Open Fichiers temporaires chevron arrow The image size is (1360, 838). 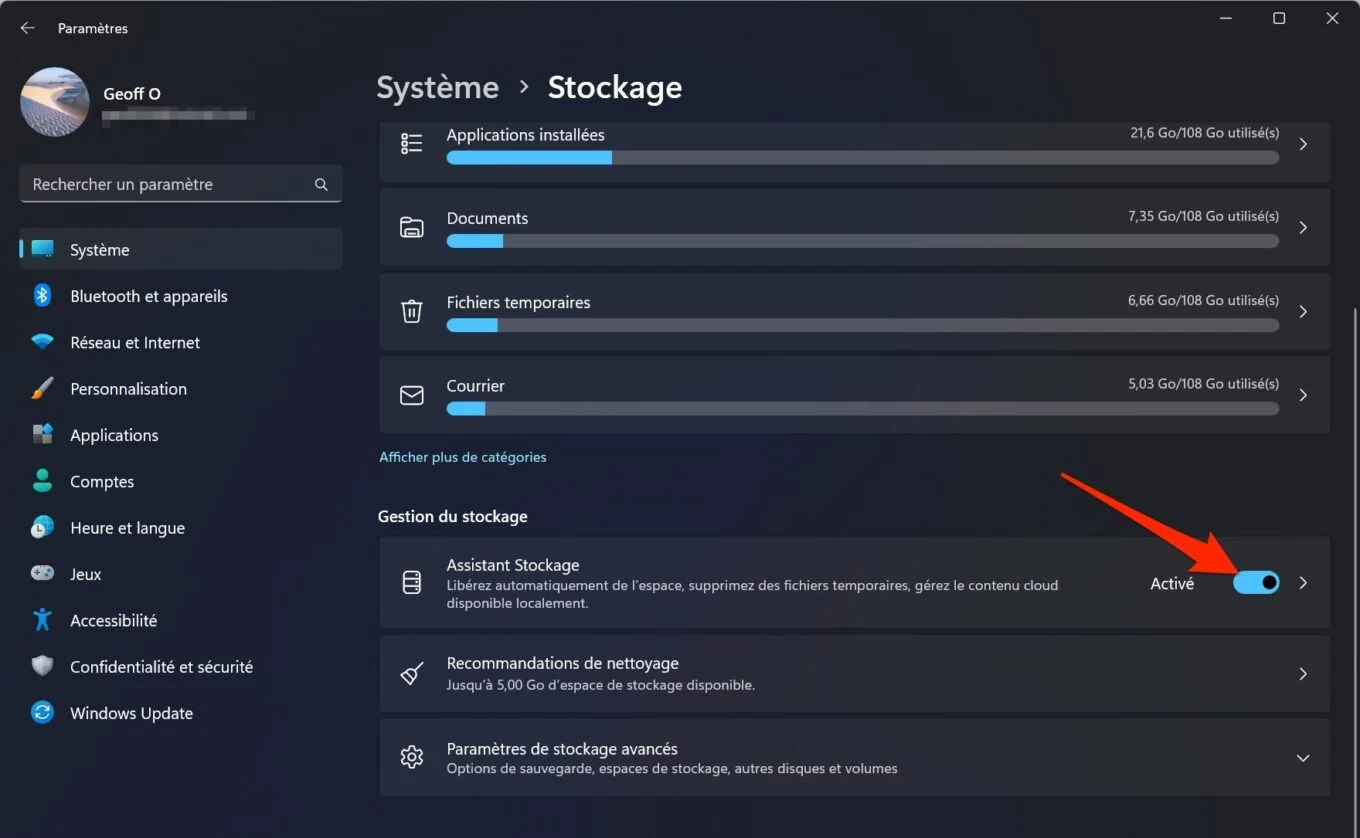click(x=1303, y=311)
